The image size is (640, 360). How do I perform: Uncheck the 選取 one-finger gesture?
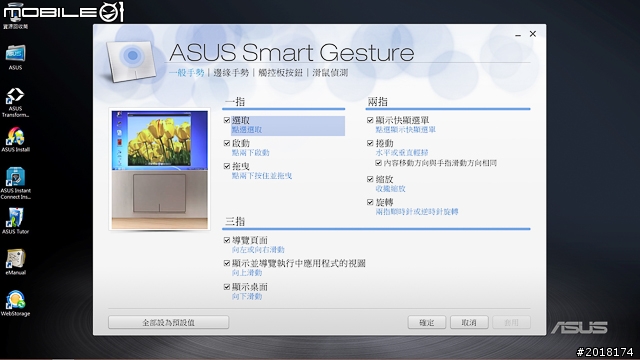pos(227,120)
